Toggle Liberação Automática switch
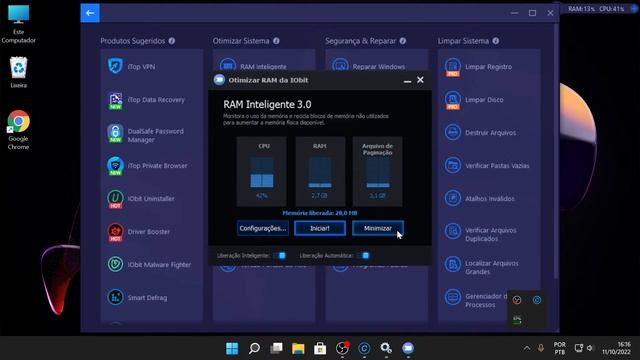 tap(364, 256)
